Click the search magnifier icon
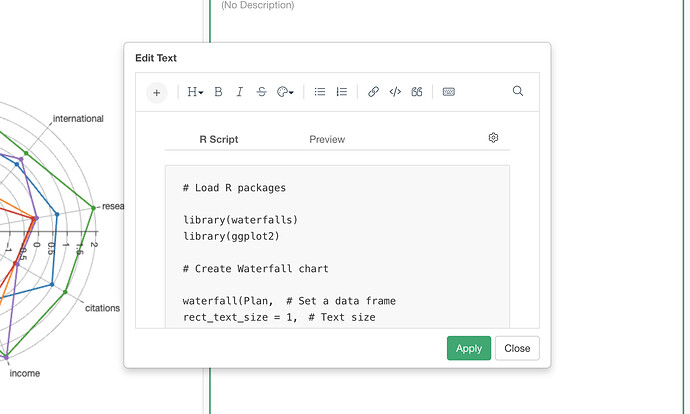This screenshot has width=690, height=414. 518,91
